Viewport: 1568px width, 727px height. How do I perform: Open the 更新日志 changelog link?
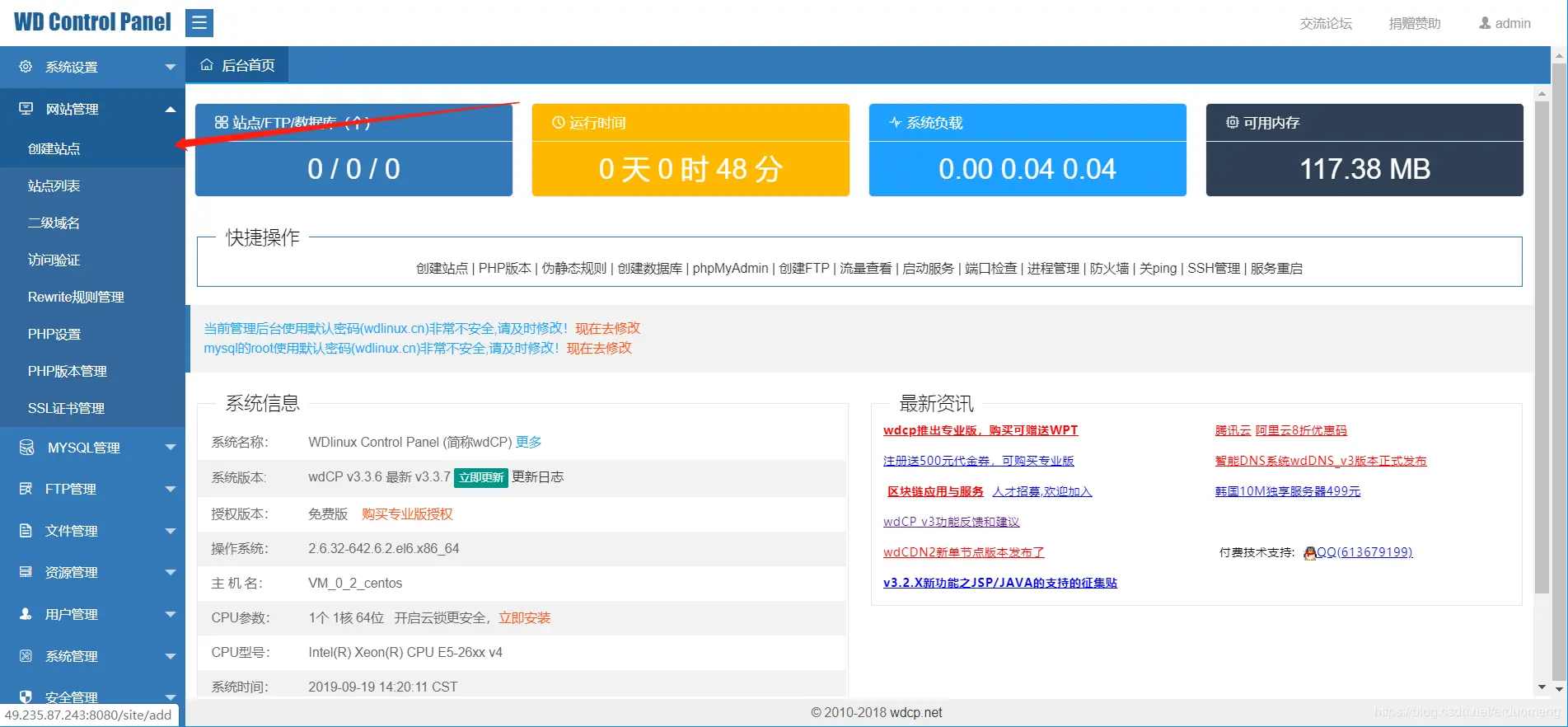[538, 477]
